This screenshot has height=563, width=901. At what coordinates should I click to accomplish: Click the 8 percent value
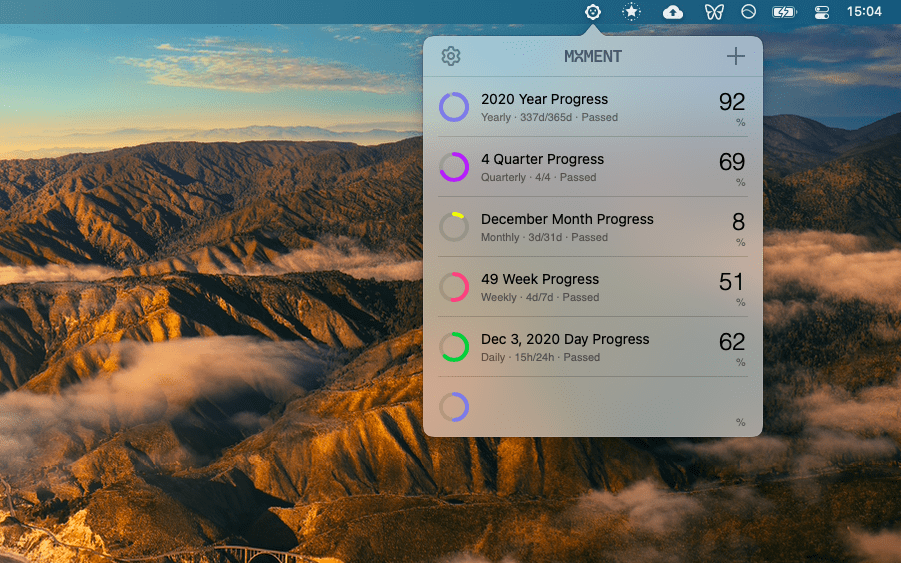click(x=738, y=222)
